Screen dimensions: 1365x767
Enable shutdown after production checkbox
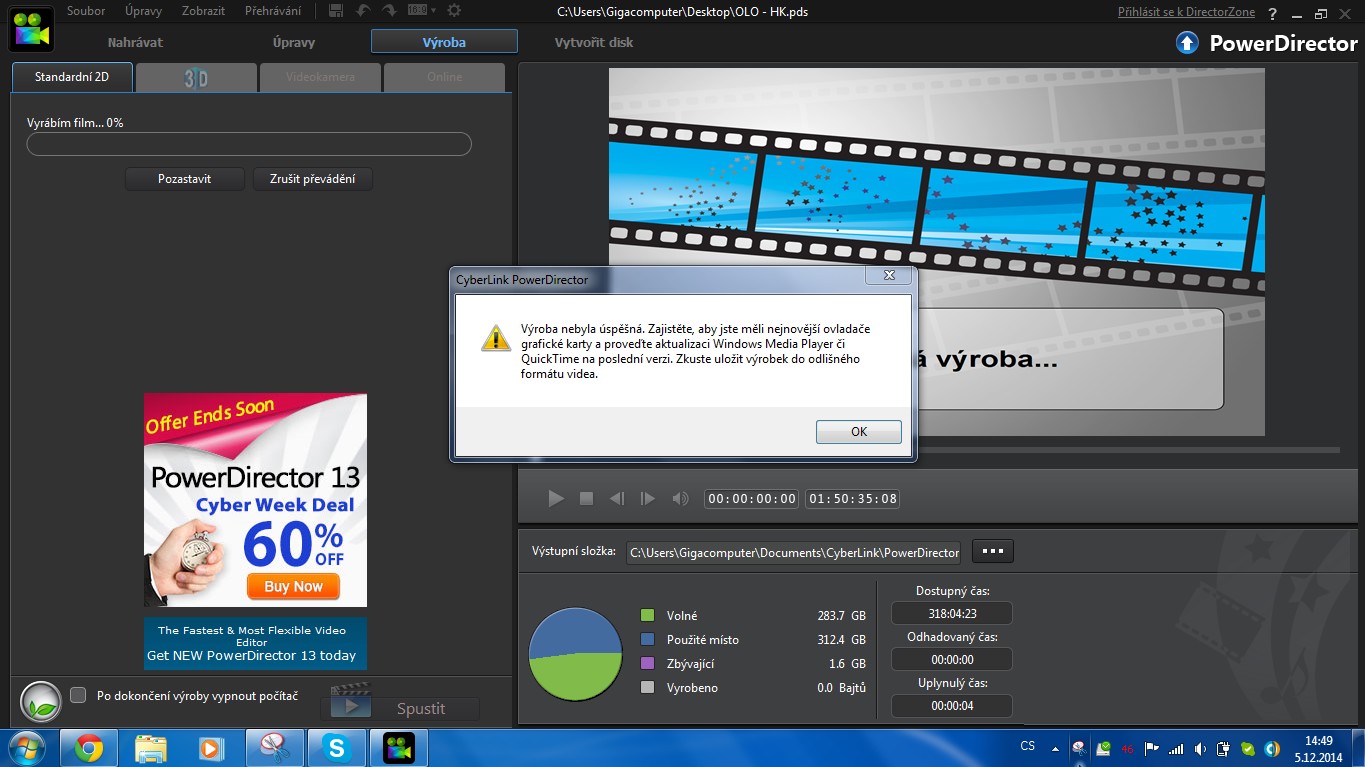point(78,694)
